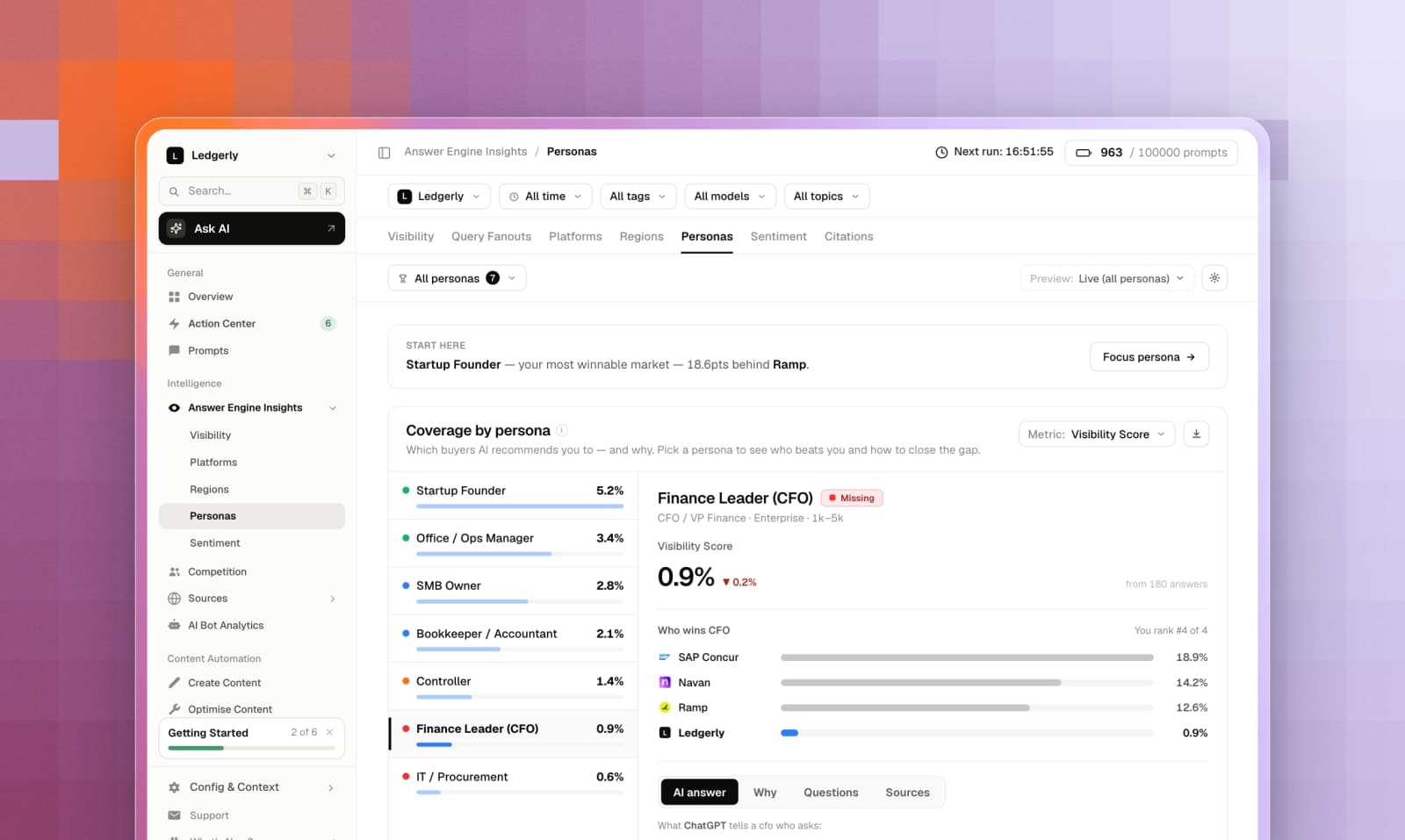Open Competition people icon
The image size is (1405, 840).
click(x=174, y=572)
